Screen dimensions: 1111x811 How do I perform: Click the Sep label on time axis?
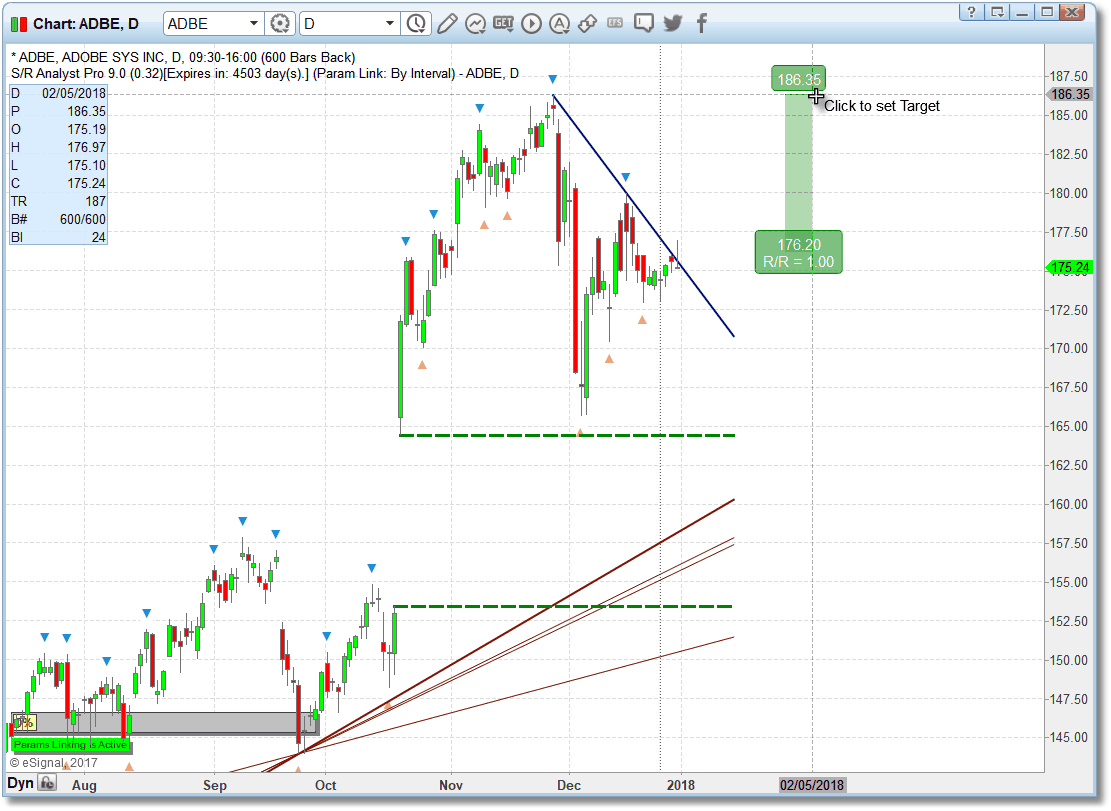[215, 785]
